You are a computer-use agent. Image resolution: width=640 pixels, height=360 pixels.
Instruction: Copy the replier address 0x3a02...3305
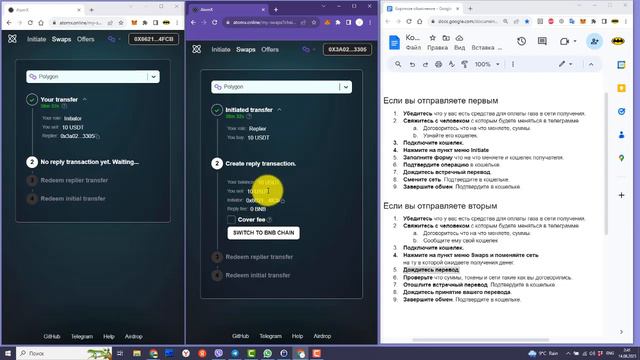point(97,136)
